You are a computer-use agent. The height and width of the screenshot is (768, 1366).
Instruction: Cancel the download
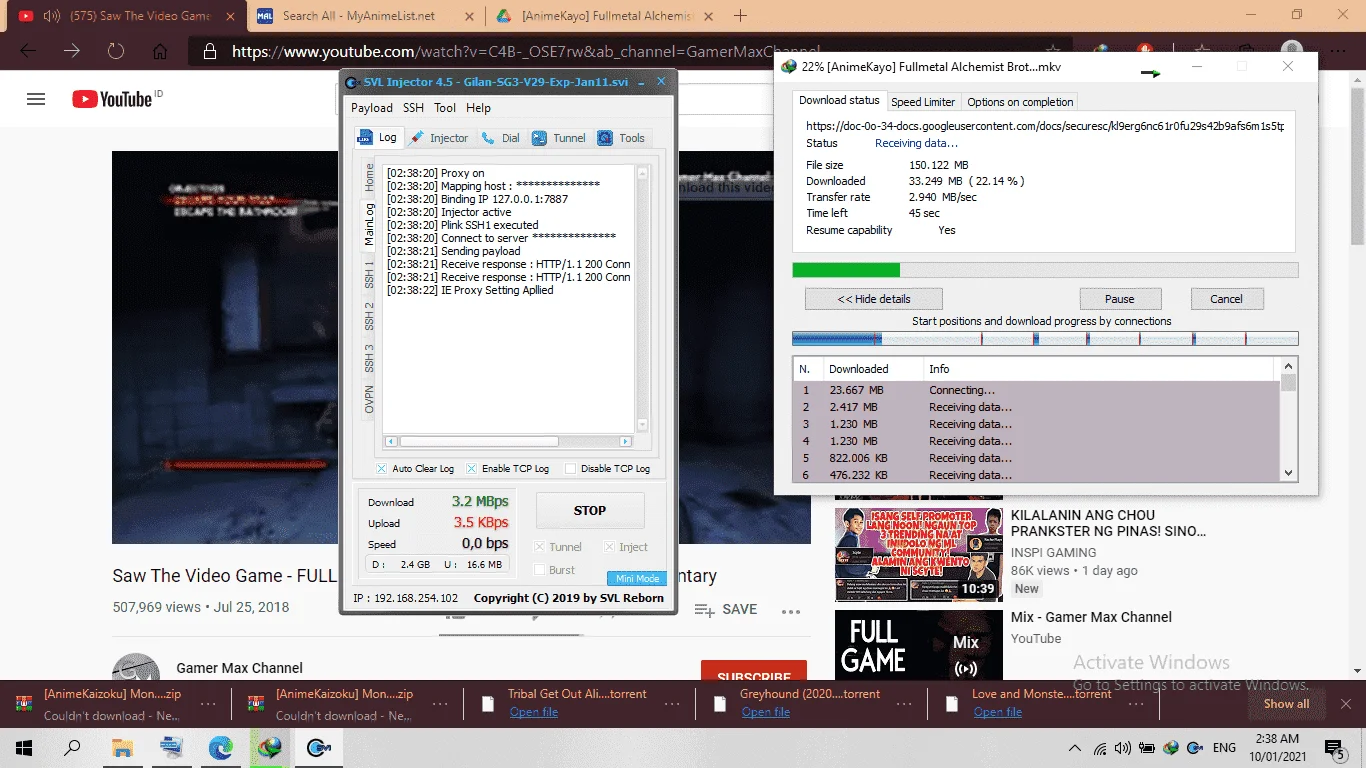pyautogui.click(x=1226, y=299)
